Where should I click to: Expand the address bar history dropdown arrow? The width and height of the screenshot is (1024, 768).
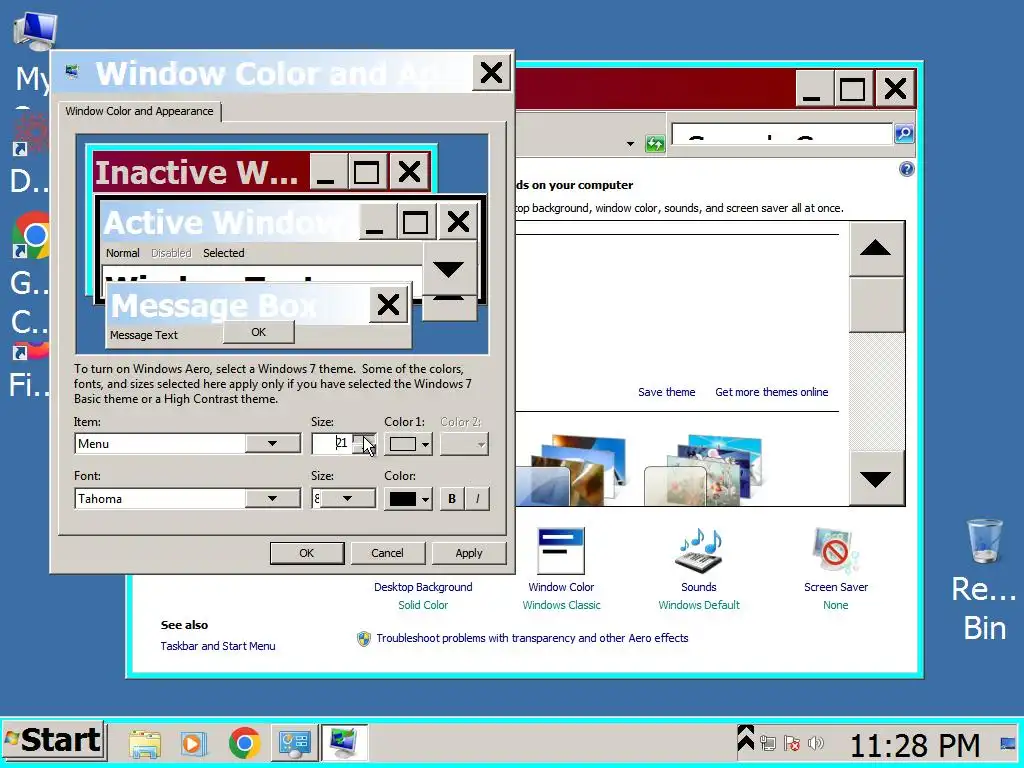click(630, 144)
